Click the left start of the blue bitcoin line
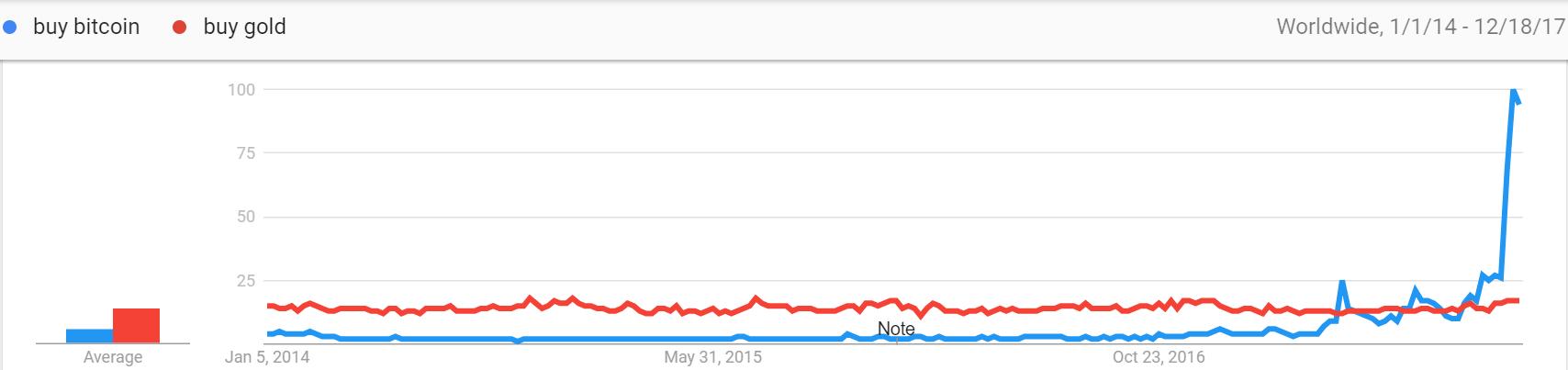The image size is (1568, 370). (269, 333)
